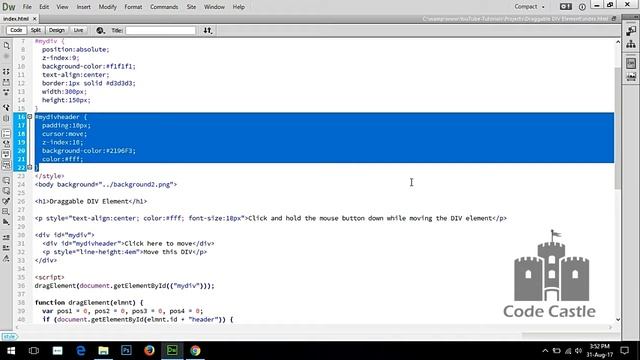Open the Help menu
The image size is (640, 360).
(238, 7)
